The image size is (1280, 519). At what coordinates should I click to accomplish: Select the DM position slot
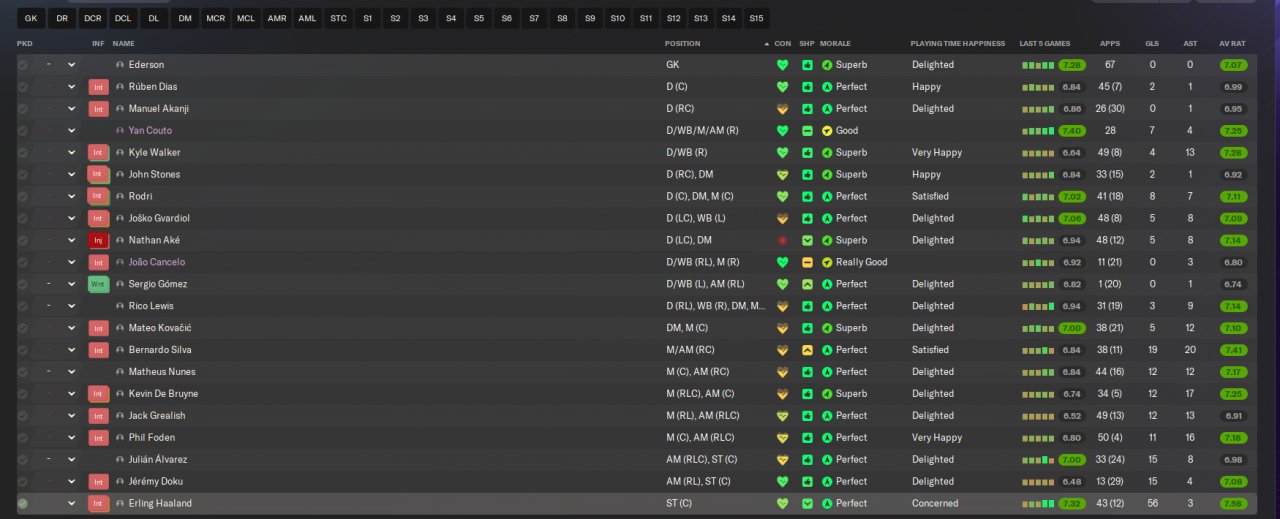[185, 18]
